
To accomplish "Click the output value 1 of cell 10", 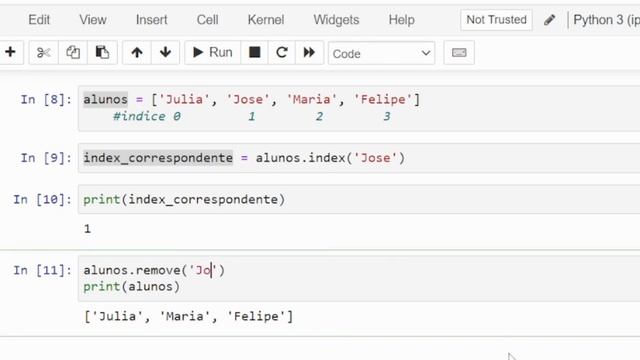I will 87,229.
